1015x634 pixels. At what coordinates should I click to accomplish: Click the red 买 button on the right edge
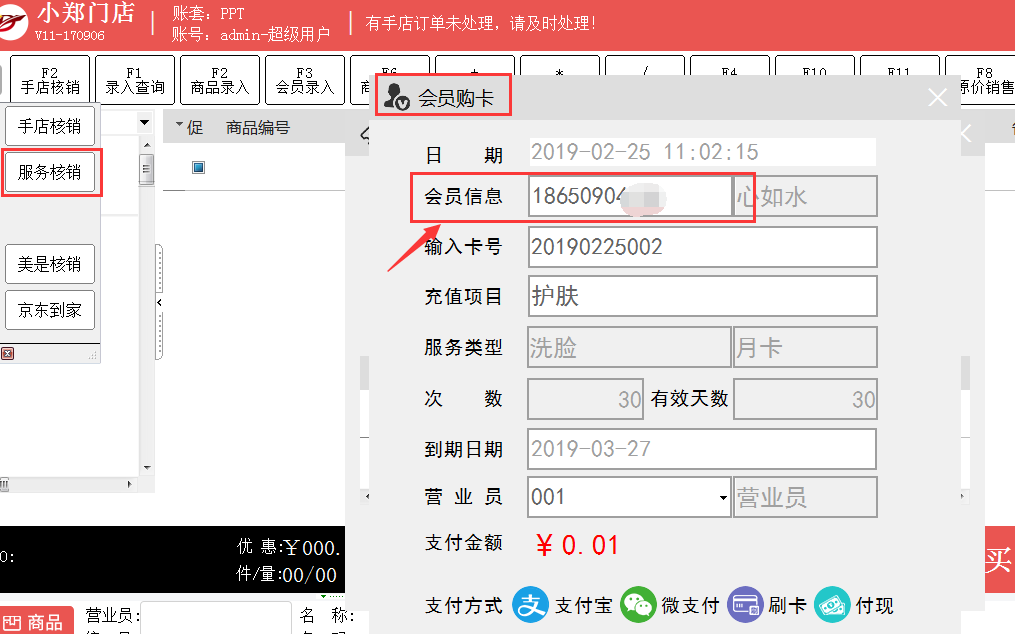tap(999, 559)
